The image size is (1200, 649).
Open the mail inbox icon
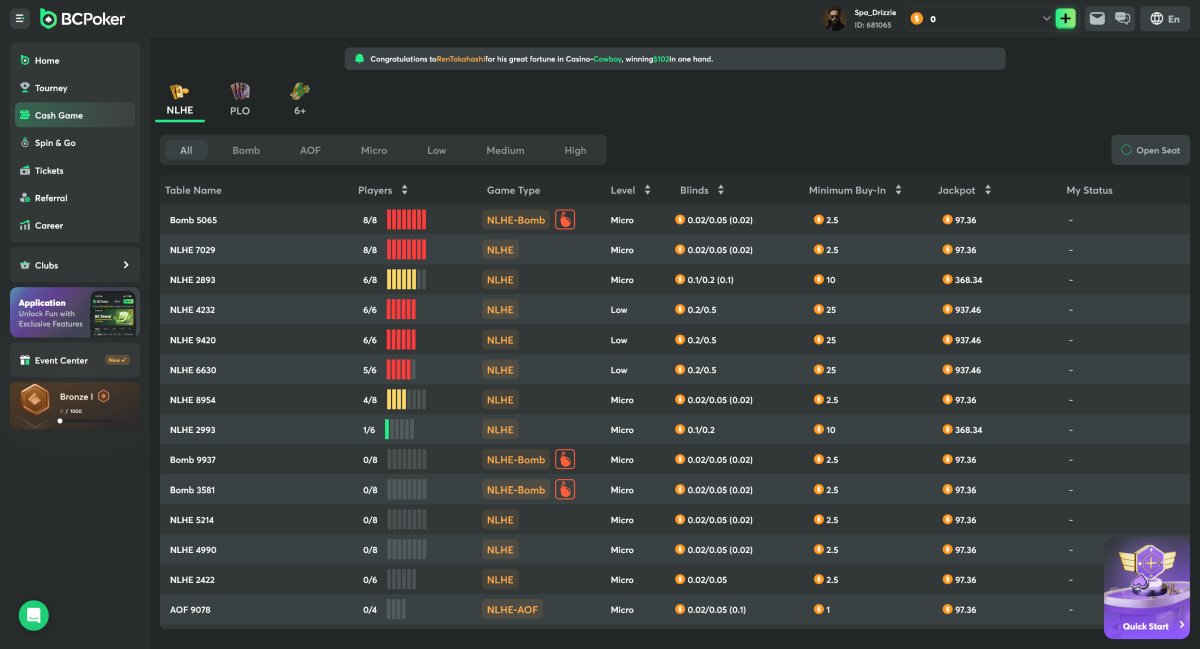1097,18
